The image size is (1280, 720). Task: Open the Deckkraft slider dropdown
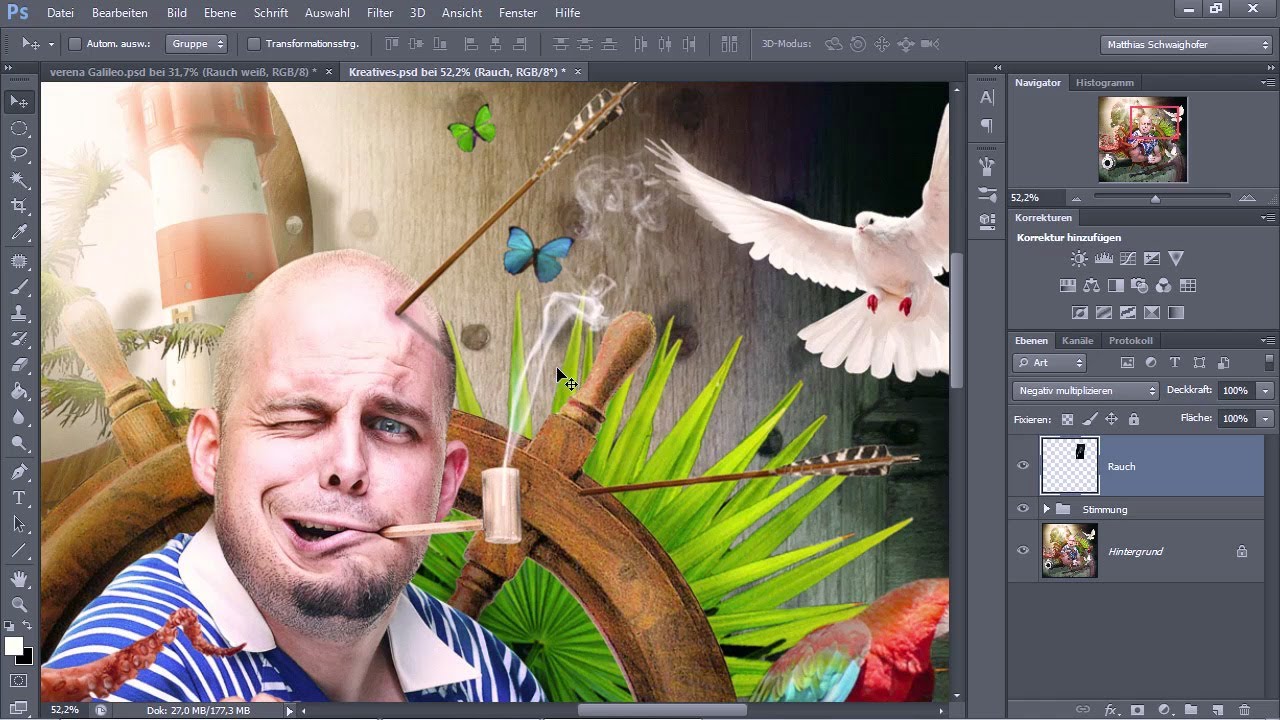click(1266, 391)
